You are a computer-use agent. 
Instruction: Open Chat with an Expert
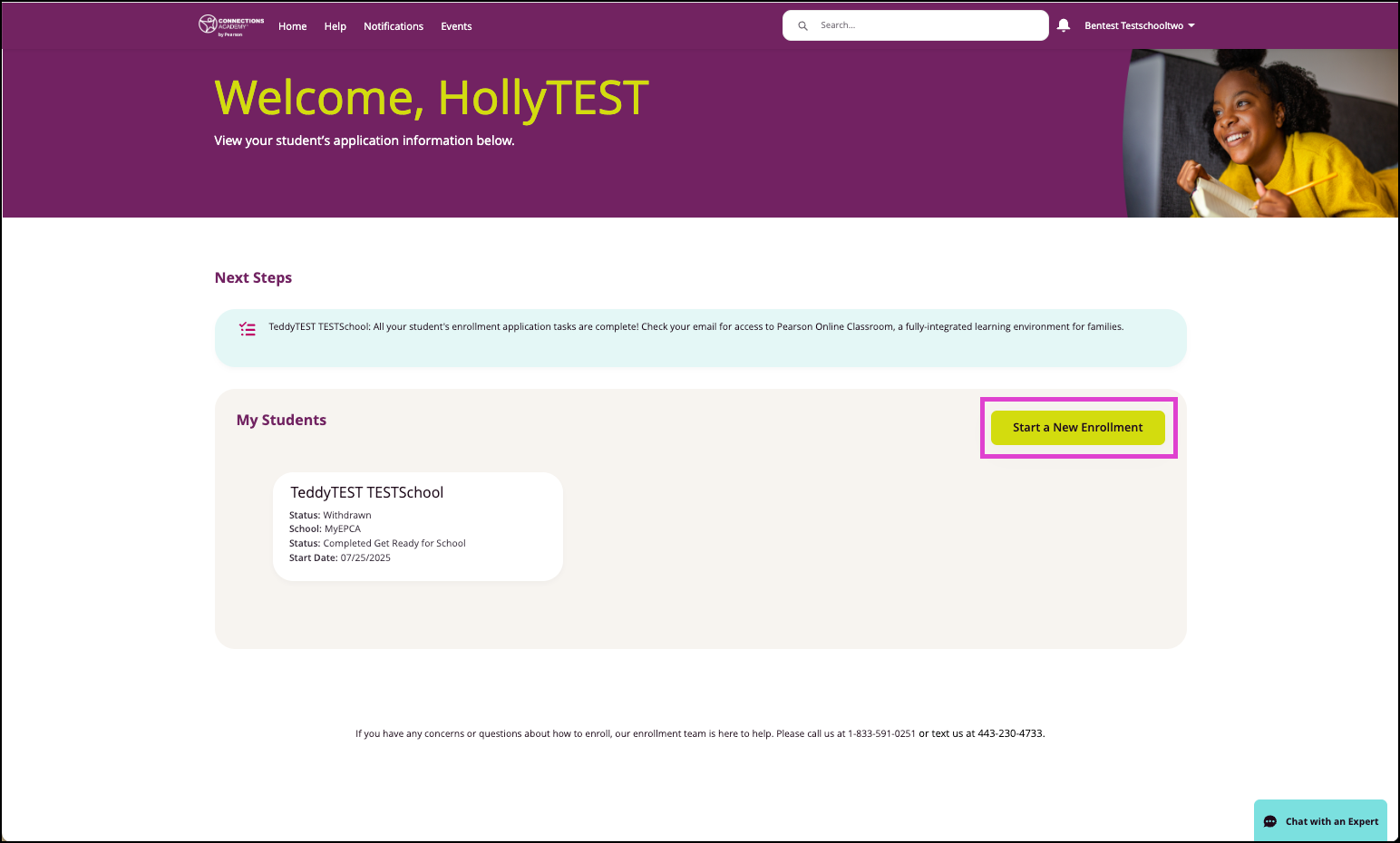[x=1320, y=820]
